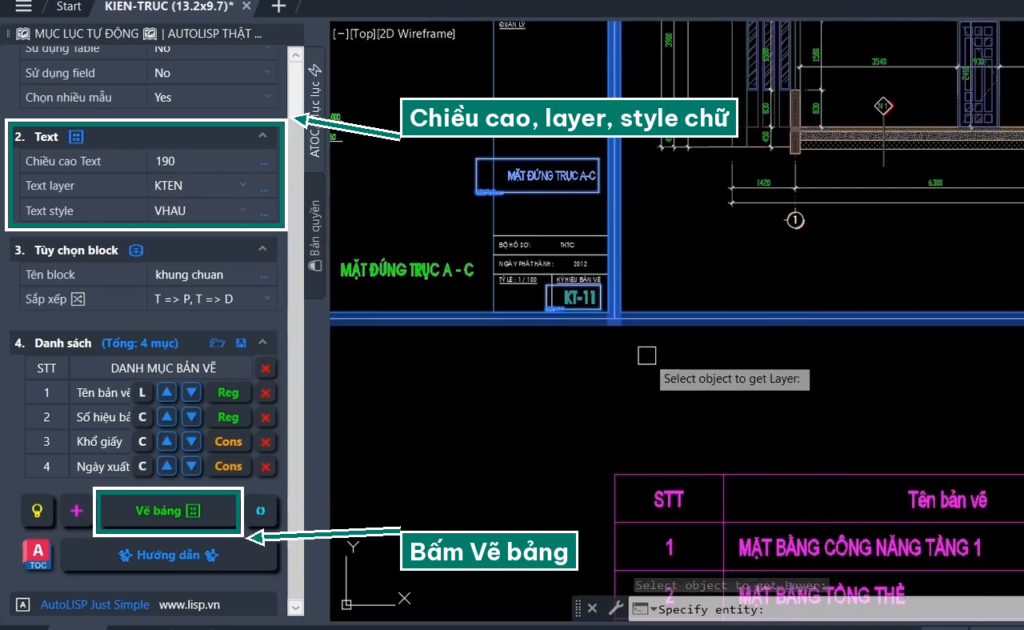Screen dimensions: 1024x630
Task: Close the command line with X
Action: 592,608
